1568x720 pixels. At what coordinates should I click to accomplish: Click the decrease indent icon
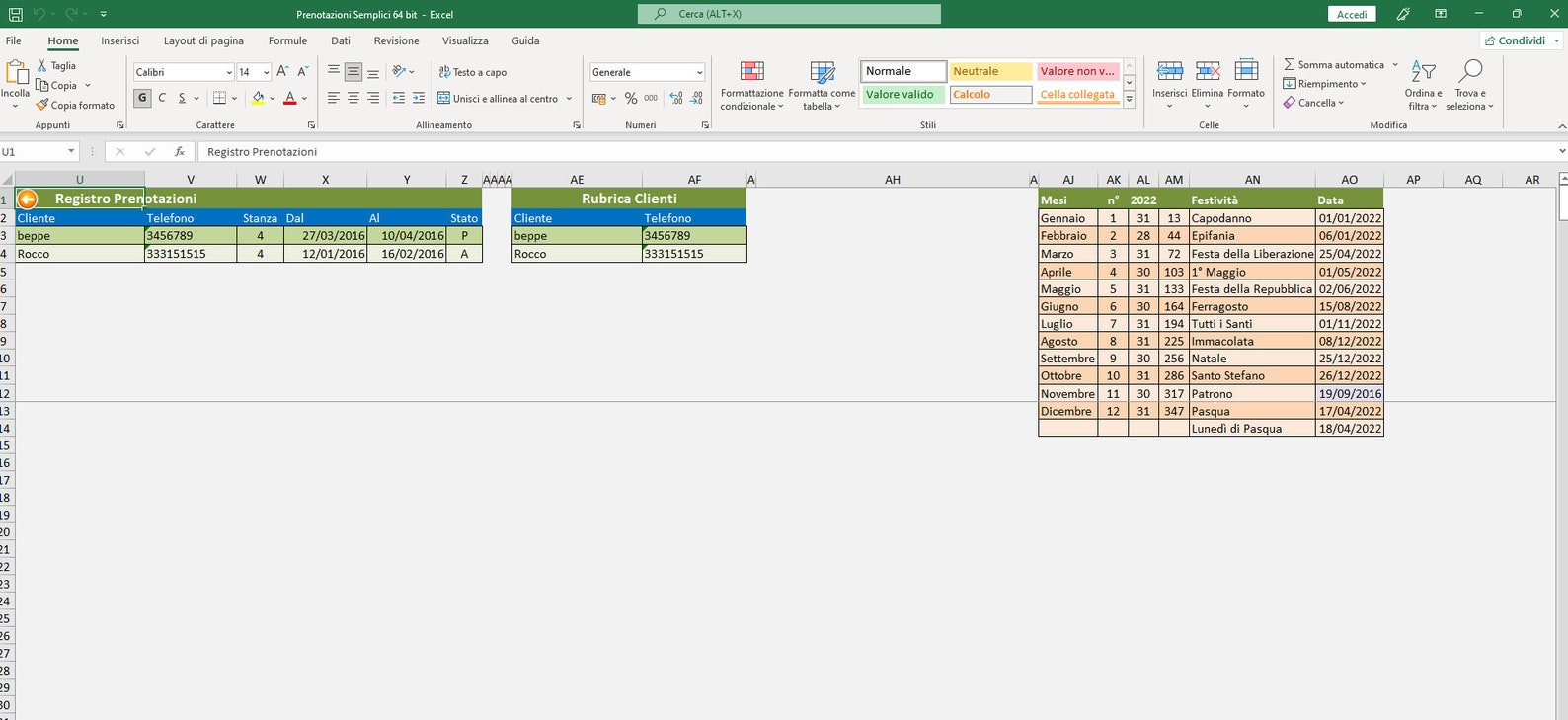coord(398,98)
